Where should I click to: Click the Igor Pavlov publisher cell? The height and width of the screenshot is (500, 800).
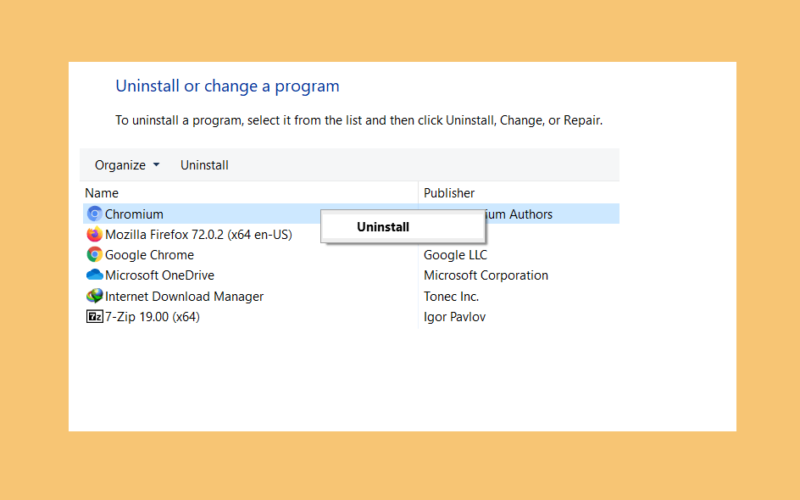[455, 317]
